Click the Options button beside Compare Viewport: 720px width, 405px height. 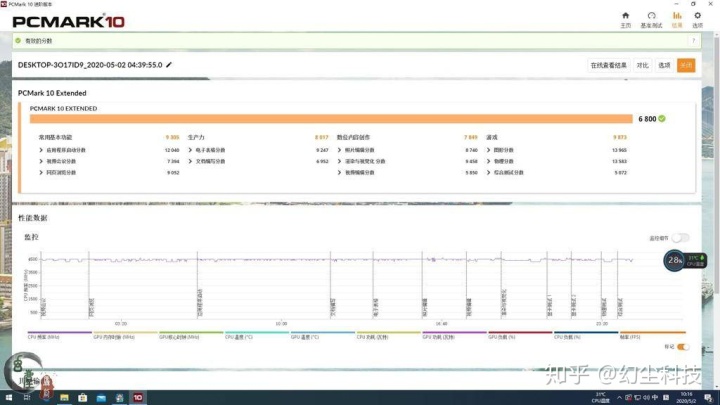[664, 65]
